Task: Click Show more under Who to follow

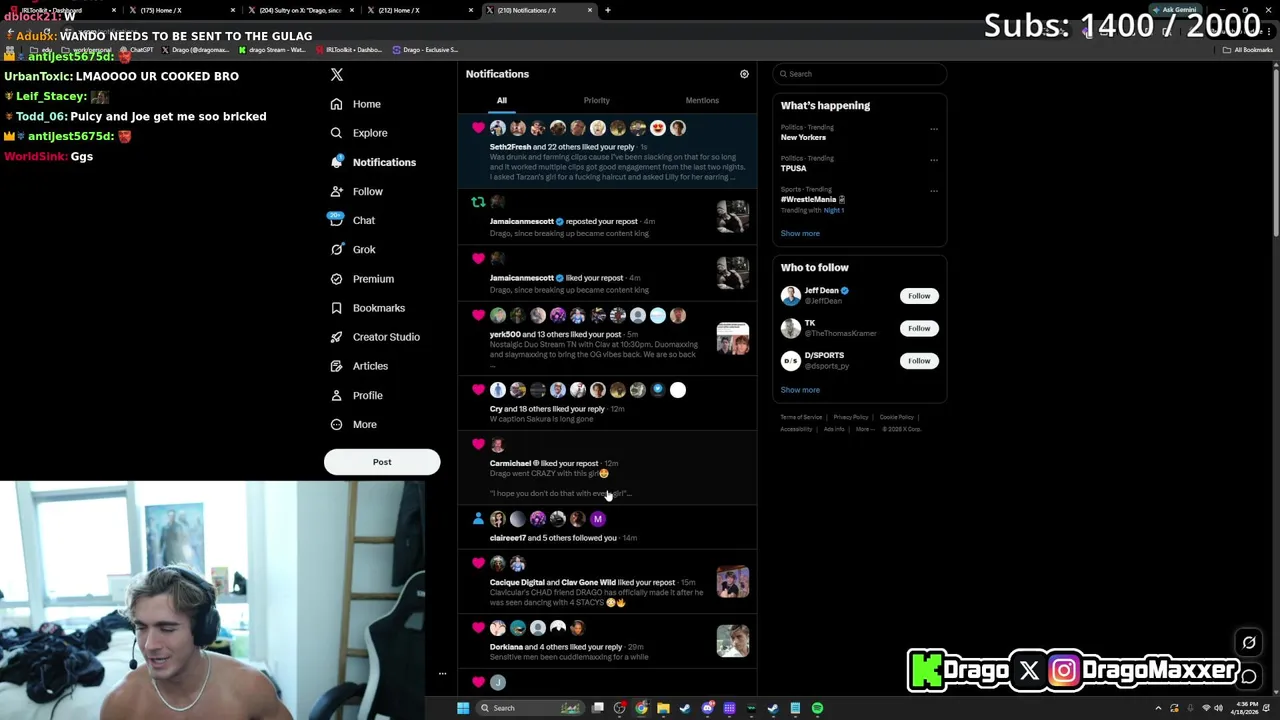Action: coord(800,390)
